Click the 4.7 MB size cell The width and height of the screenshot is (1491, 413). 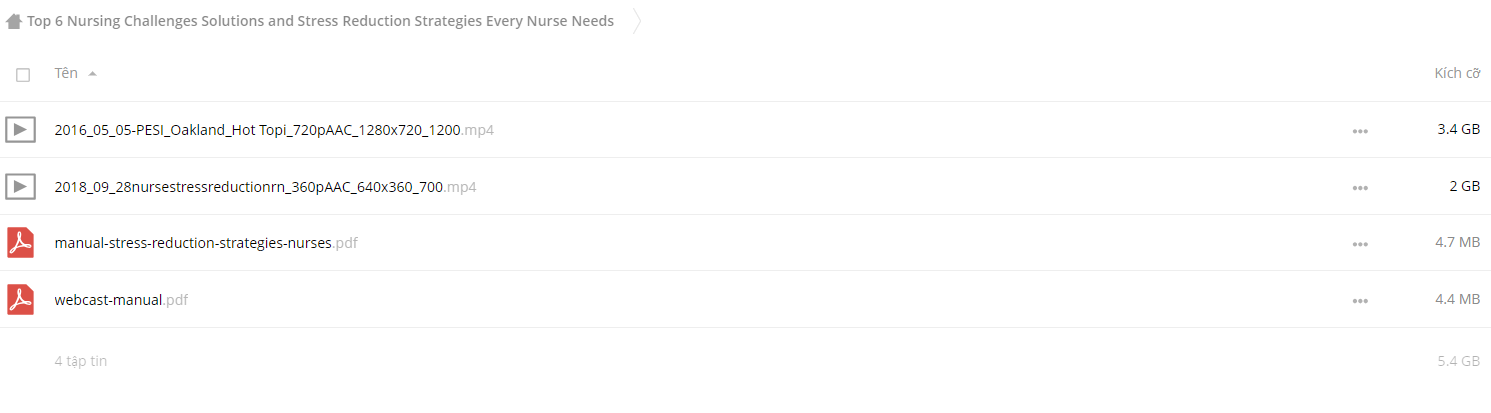(1458, 243)
